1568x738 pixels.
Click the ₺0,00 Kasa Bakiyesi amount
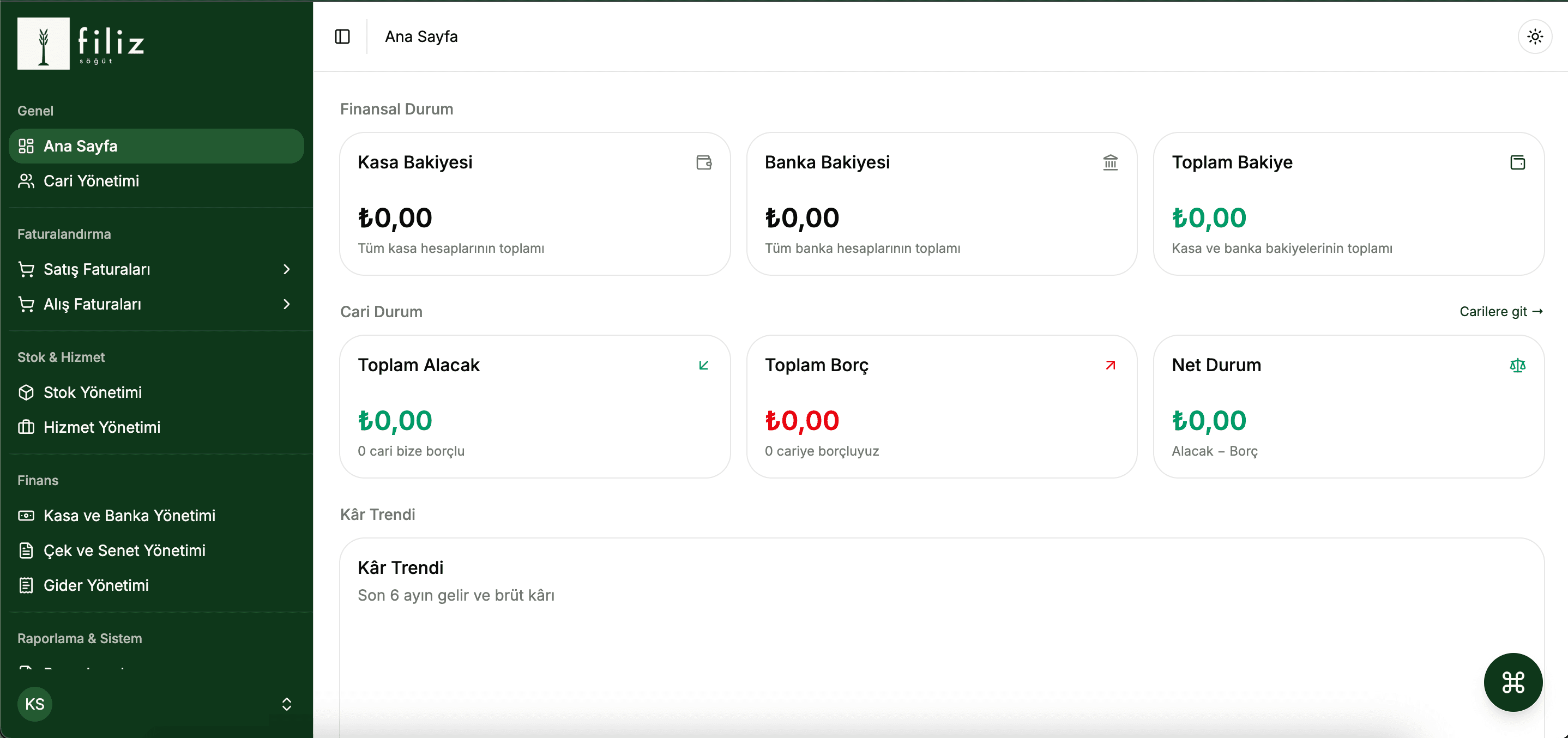click(x=394, y=218)
